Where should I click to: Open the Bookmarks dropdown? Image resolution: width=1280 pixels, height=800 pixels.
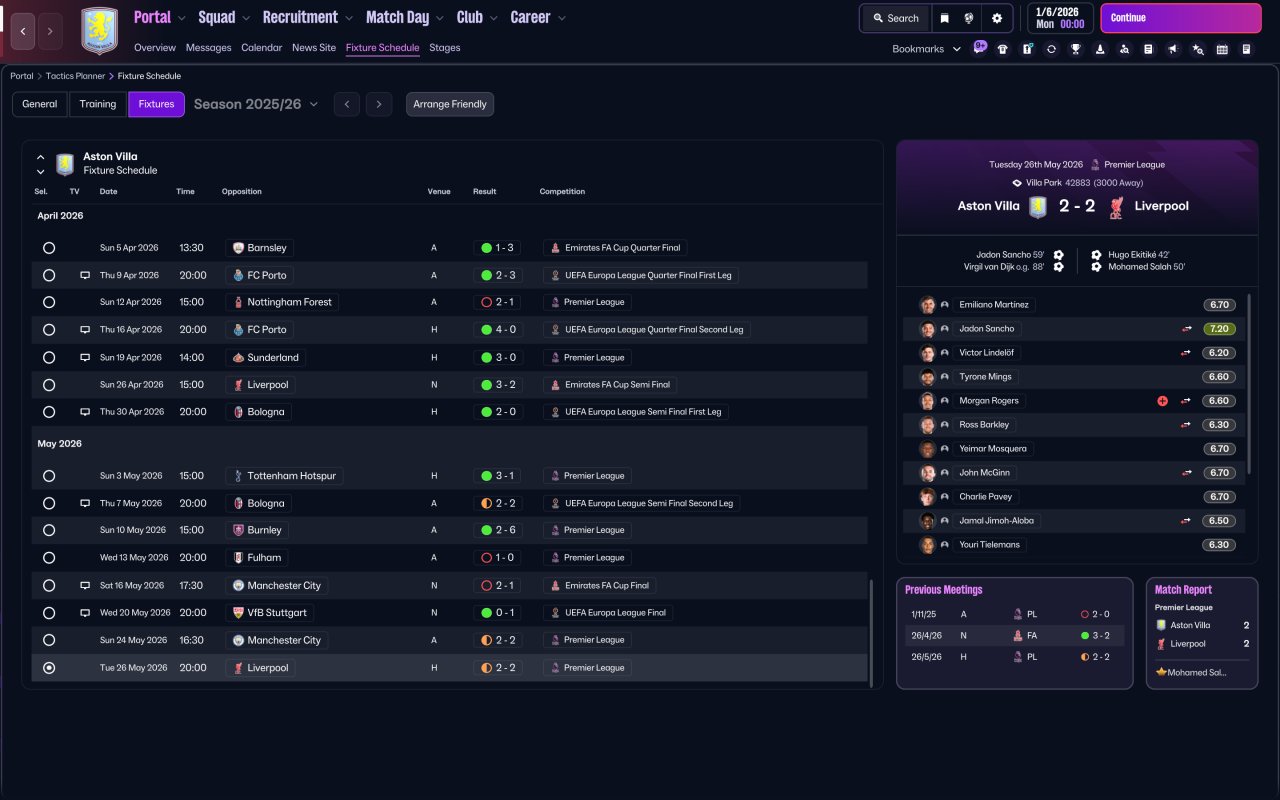(927, 49)
